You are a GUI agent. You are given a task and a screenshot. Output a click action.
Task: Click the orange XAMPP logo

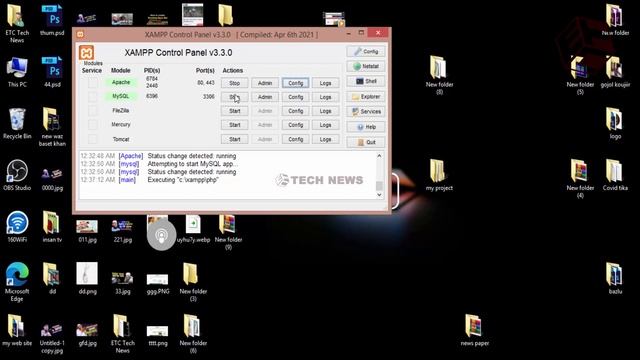tap(87, 53)
